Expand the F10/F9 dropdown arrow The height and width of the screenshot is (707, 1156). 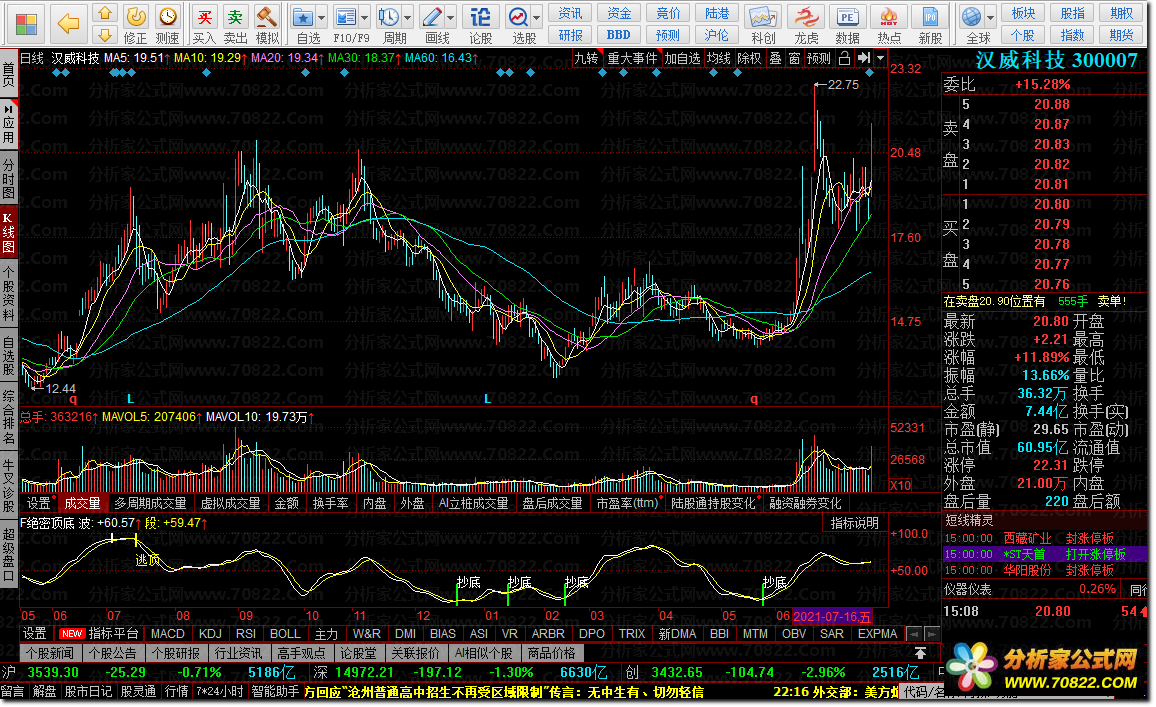click(x=364, y=16)
